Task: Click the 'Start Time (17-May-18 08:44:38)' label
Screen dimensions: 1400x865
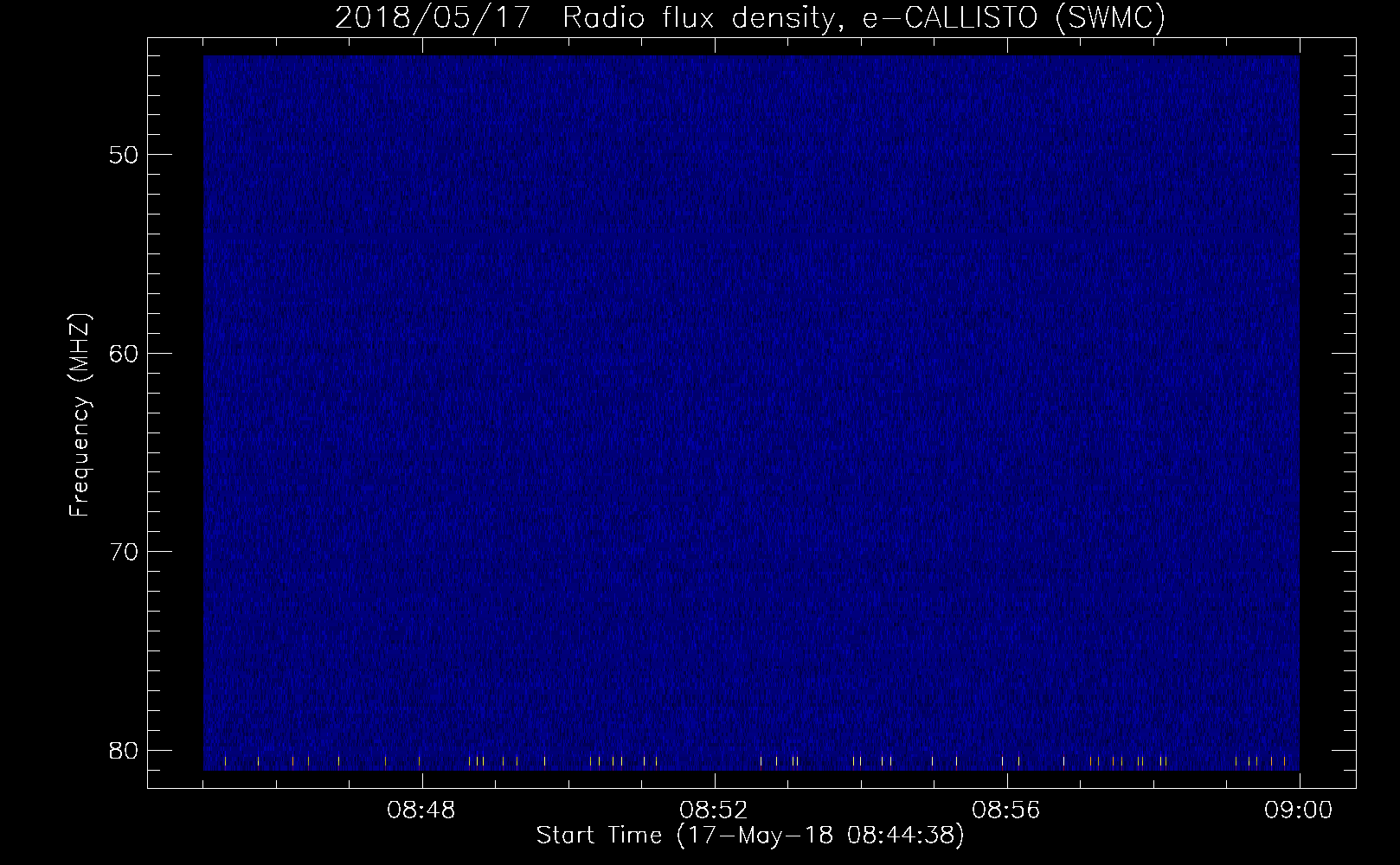Action: coord(750,836)
